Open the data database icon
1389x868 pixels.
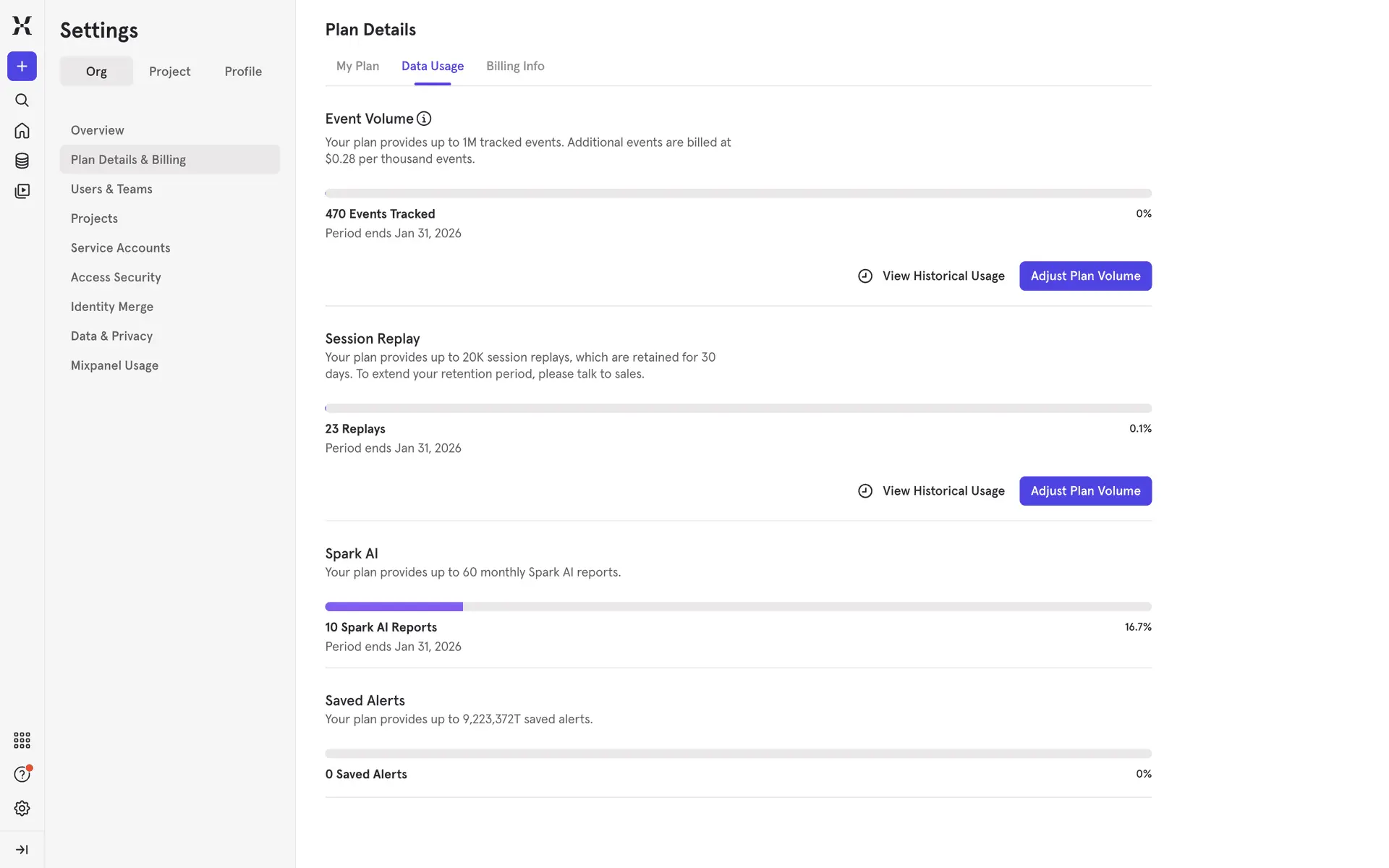[x=22, y=161]
